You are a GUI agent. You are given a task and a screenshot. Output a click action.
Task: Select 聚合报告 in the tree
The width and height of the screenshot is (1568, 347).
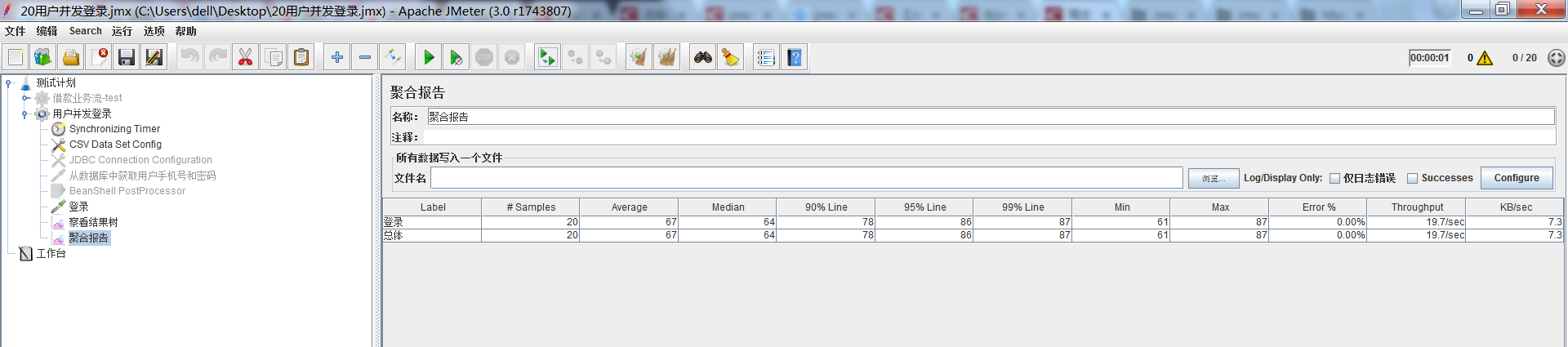[x=88, y=238]
